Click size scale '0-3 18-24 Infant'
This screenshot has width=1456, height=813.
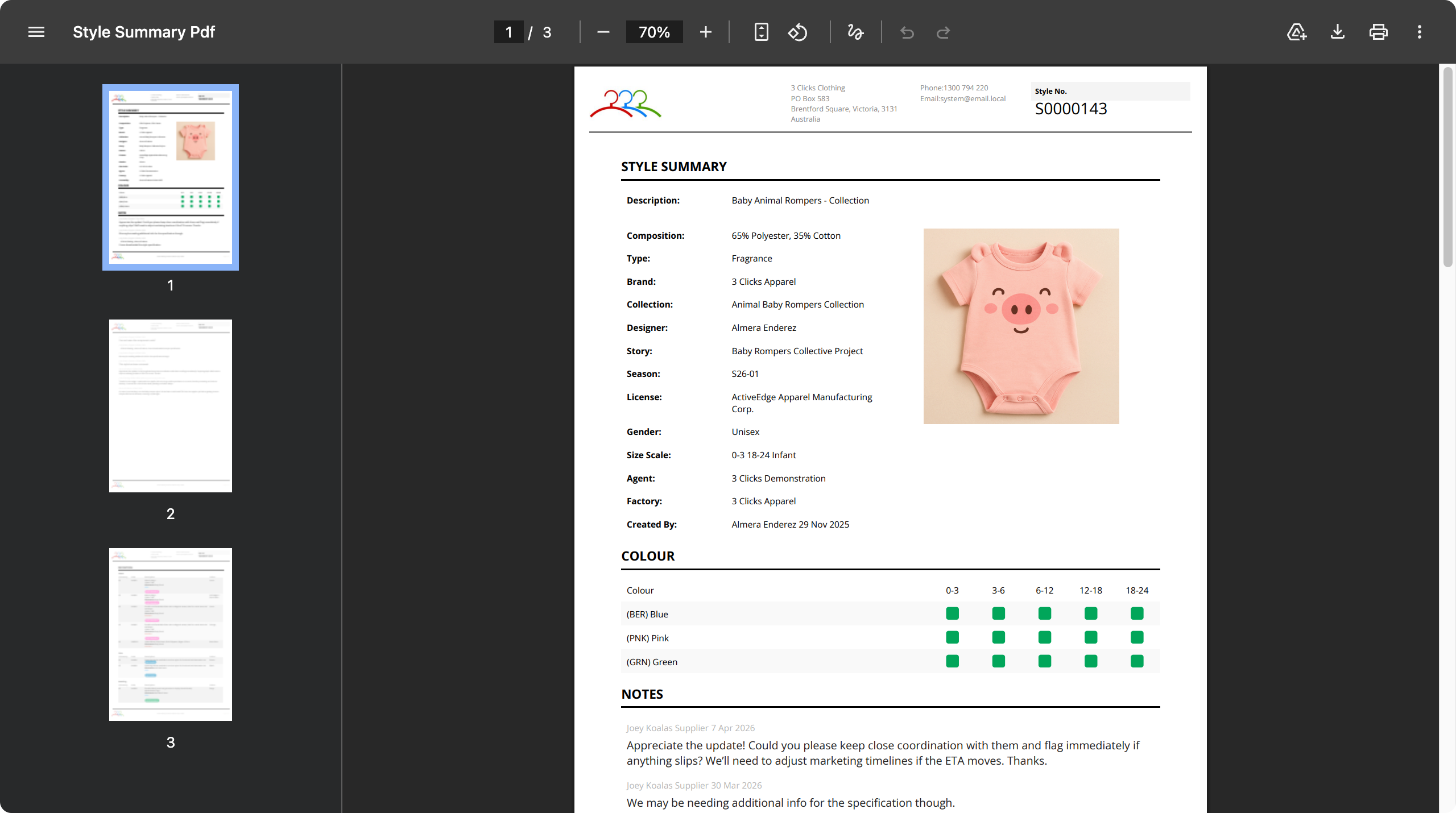[x=764, y=455]
